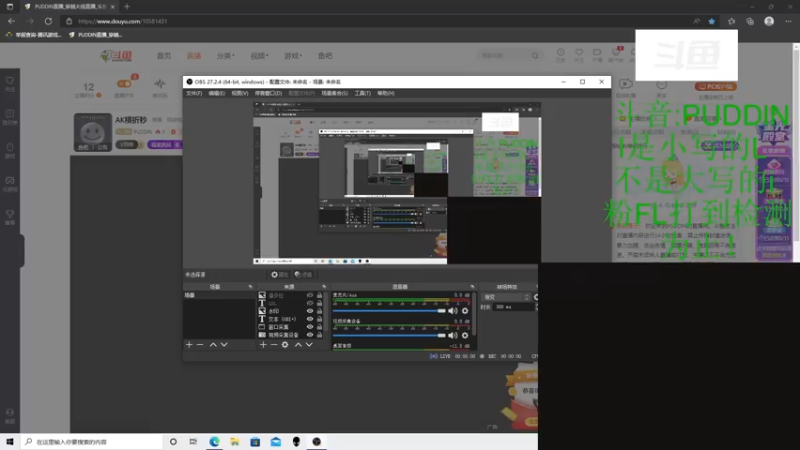
Task: Reload the page in the browser
Action: pos(48,21)
